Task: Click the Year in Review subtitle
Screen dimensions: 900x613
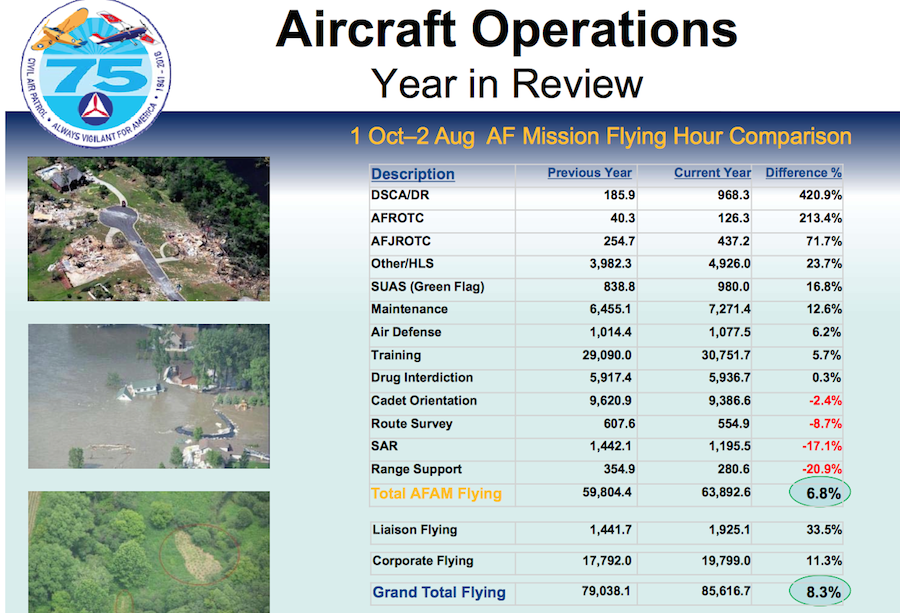Action: (506, 84)
